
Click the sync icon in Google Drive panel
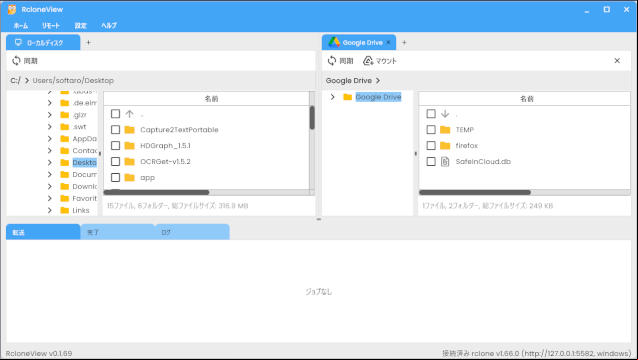[332, 61]
